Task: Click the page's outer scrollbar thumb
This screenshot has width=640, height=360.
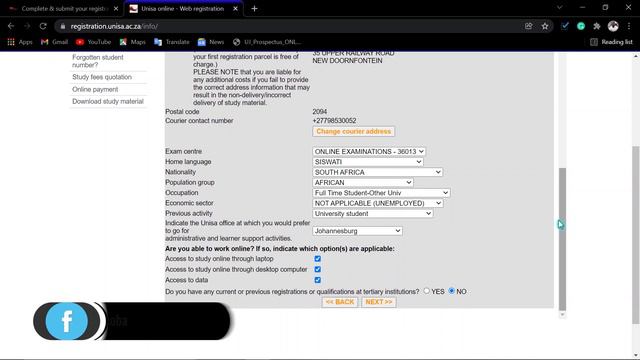Action: point(636,235)
